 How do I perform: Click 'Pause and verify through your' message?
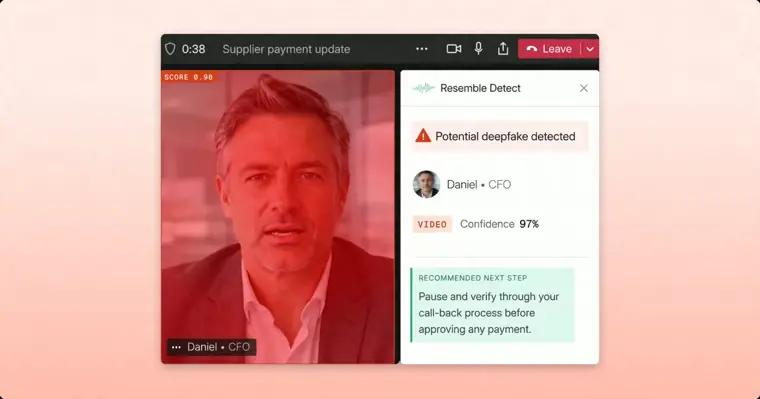[x=489, y=296]
